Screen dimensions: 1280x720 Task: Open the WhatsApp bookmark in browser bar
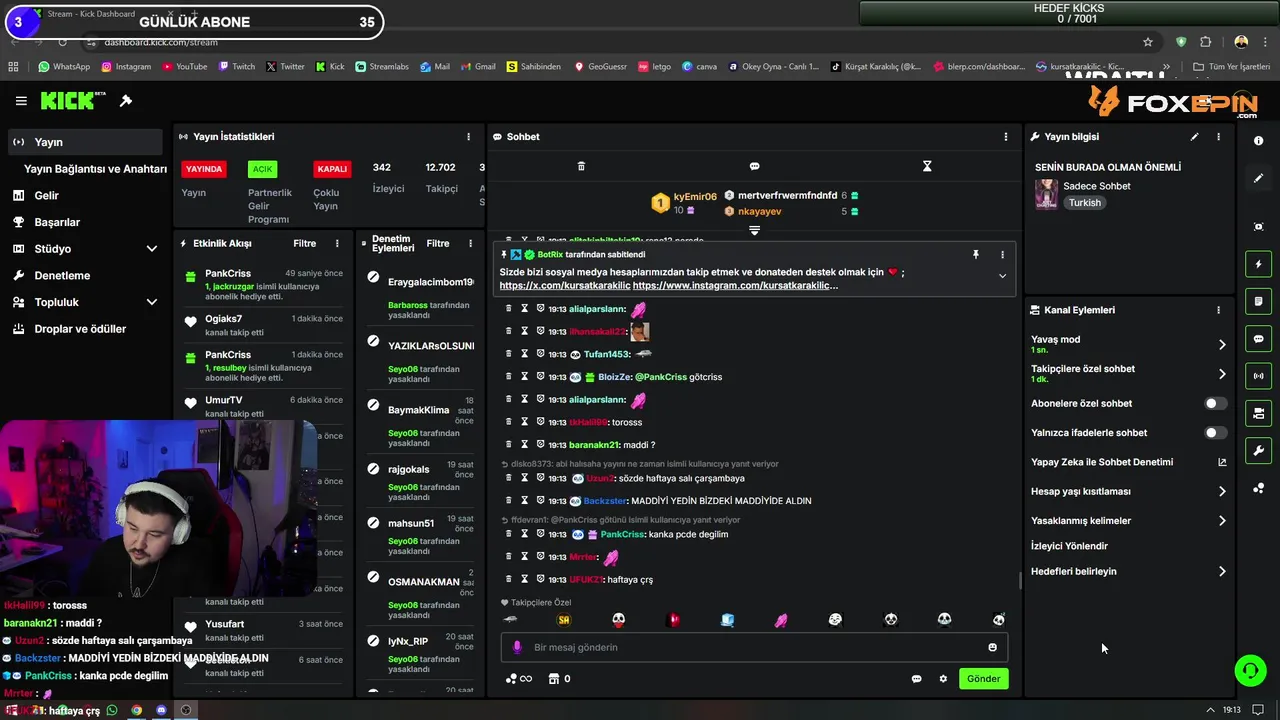[x=64, y=67]
